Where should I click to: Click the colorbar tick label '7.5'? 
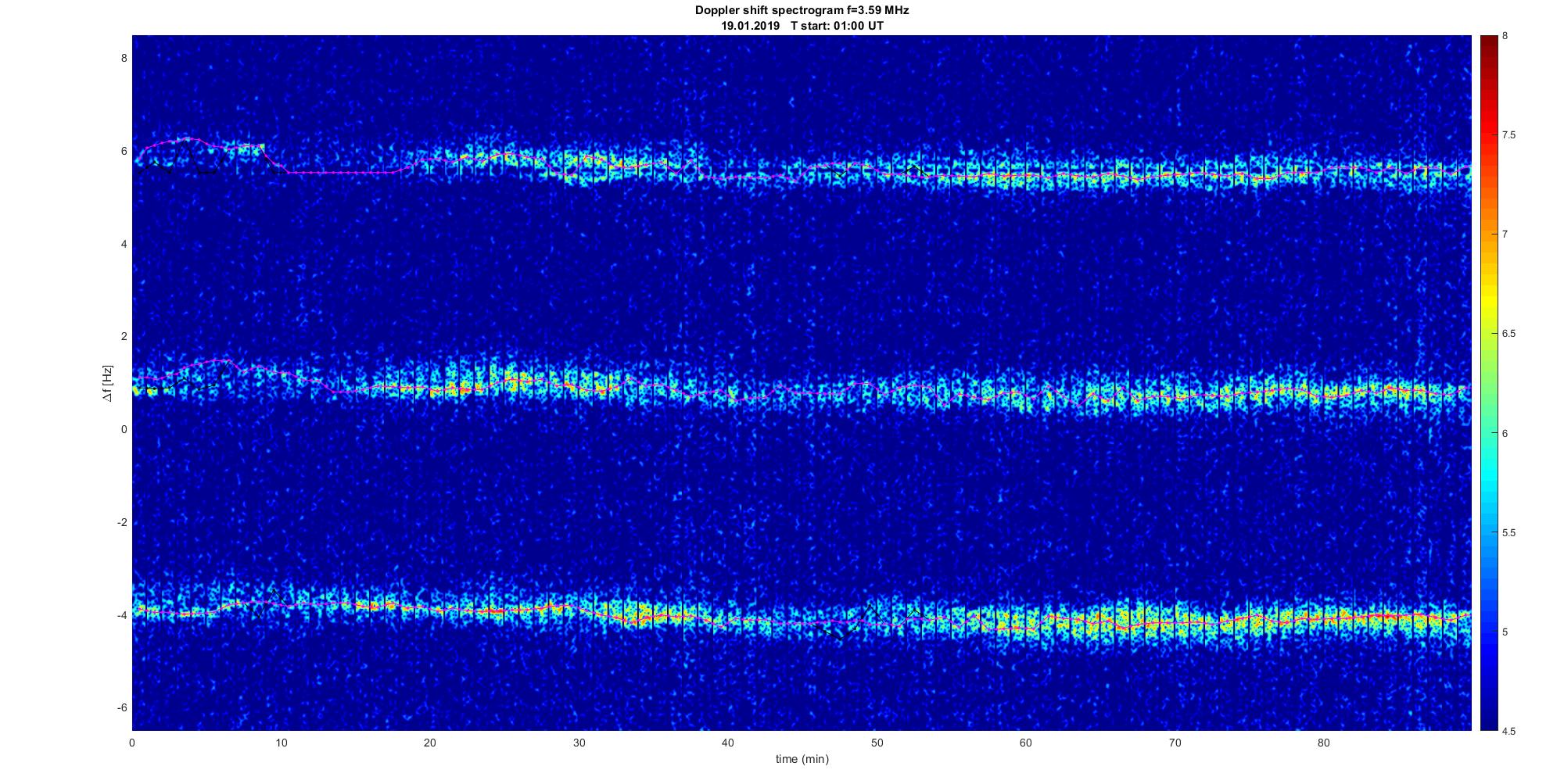pos(1508,135)
